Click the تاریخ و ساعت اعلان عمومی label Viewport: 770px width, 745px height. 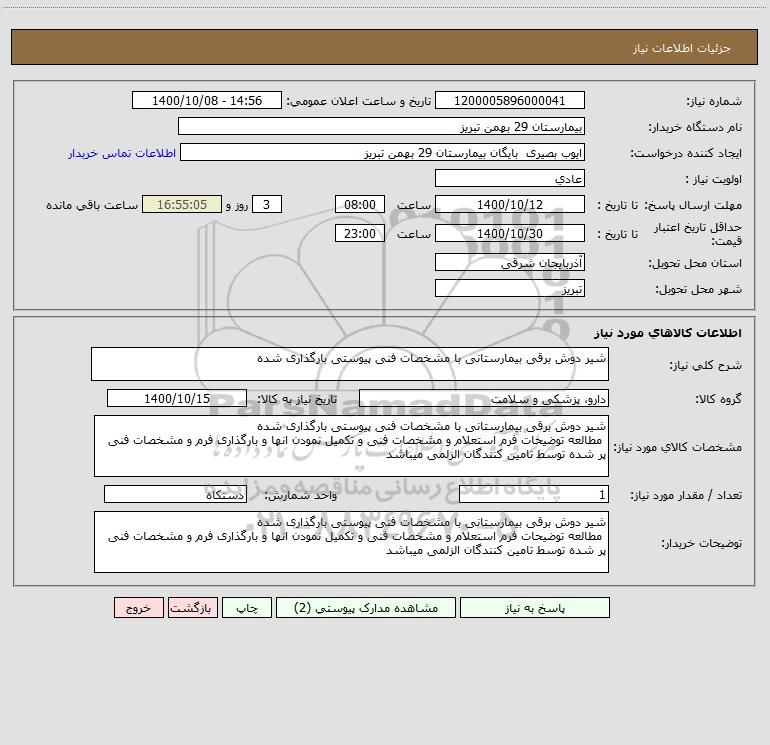[359, 101]
